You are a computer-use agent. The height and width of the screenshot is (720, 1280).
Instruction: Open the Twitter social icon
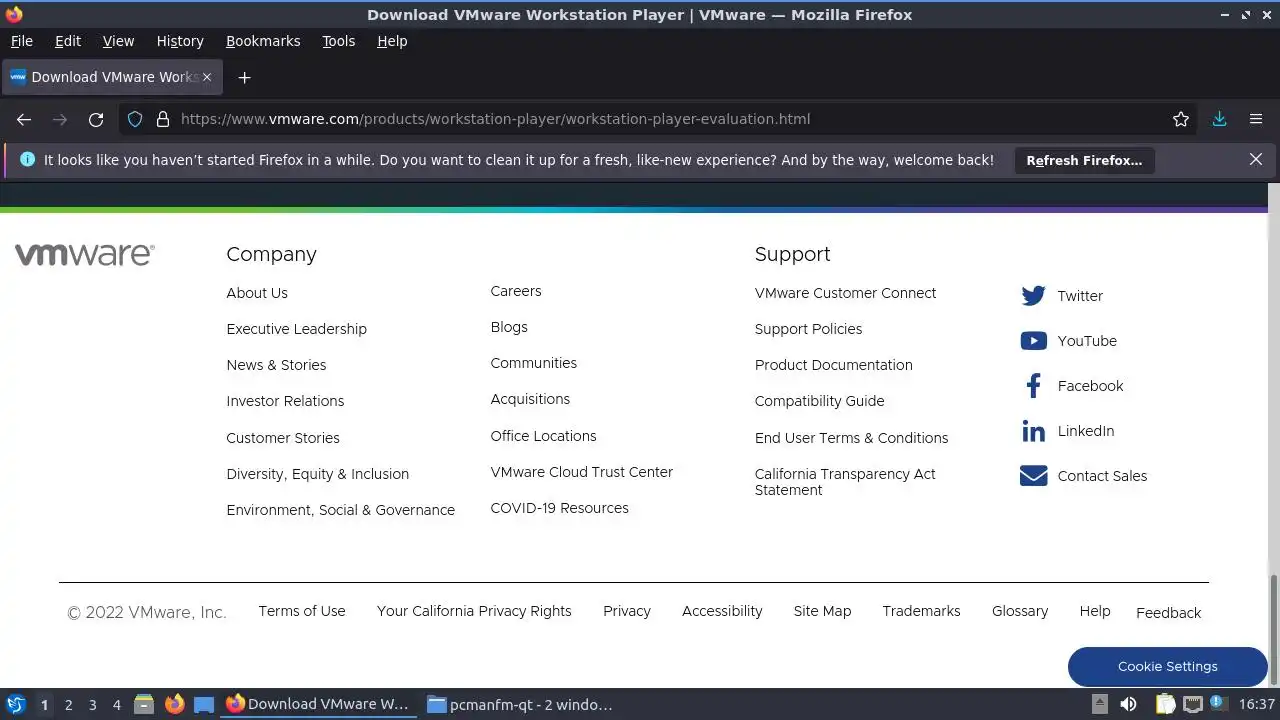tap(1033, 296)
